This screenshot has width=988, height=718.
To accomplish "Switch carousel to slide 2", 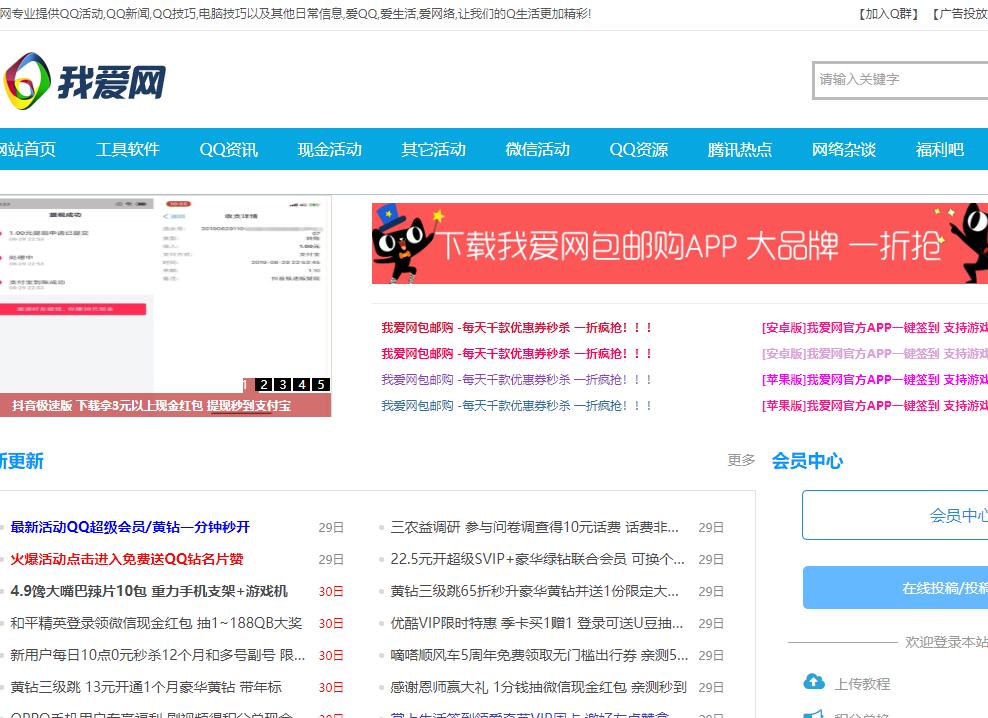I will pos(263,384).
